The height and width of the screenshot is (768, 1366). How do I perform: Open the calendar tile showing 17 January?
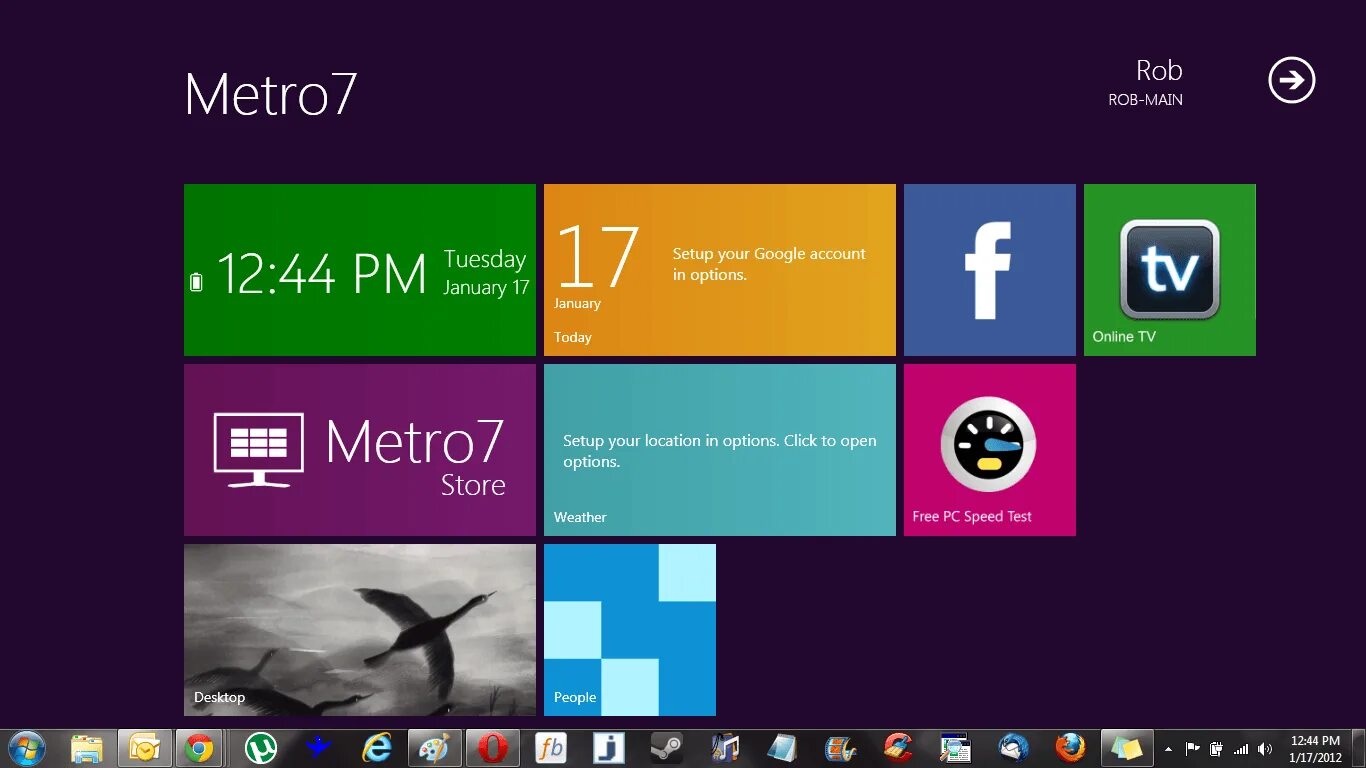pyautogui.click(x=720, y=270)
